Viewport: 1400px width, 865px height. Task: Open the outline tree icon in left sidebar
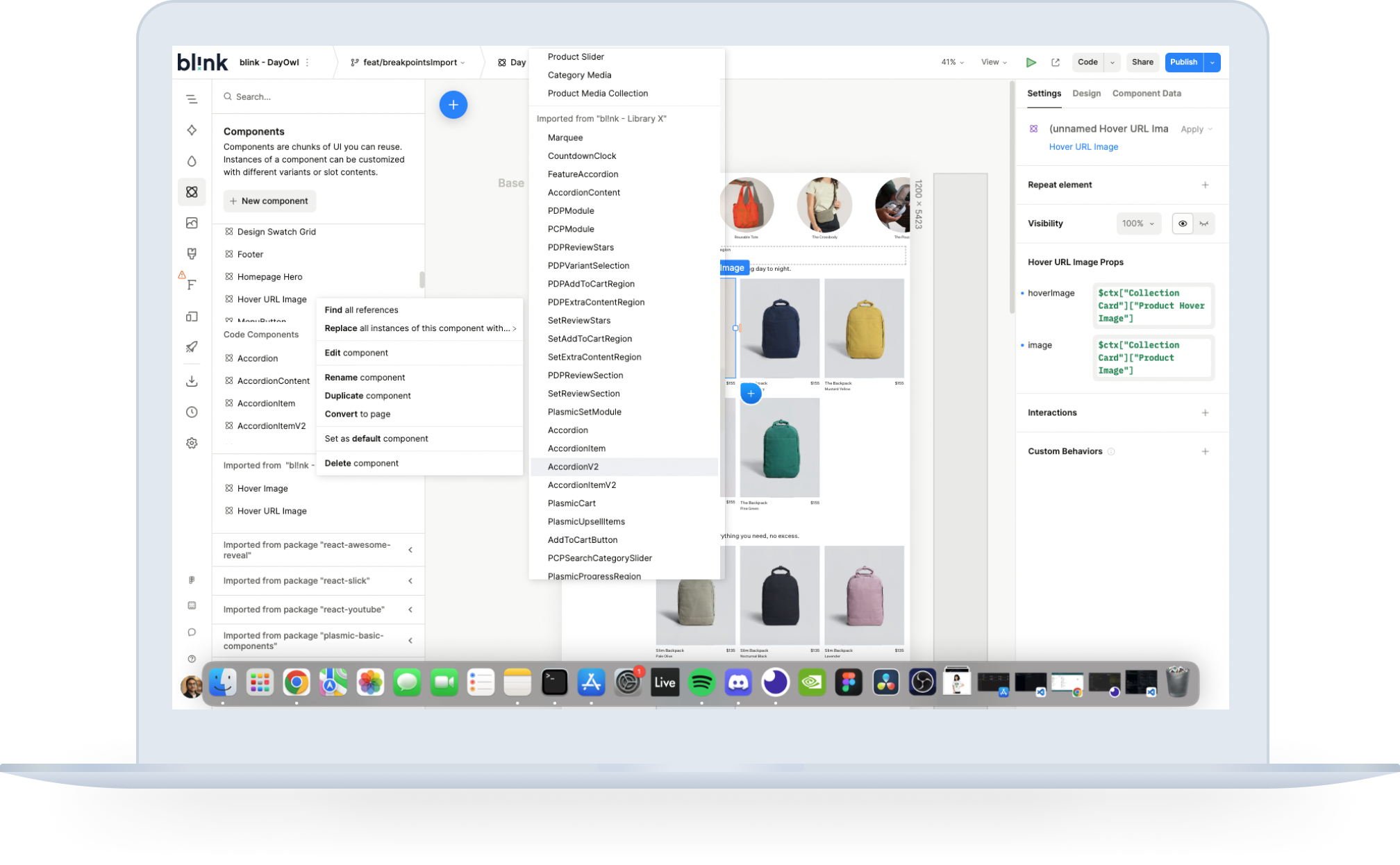(x=192, y=99)
